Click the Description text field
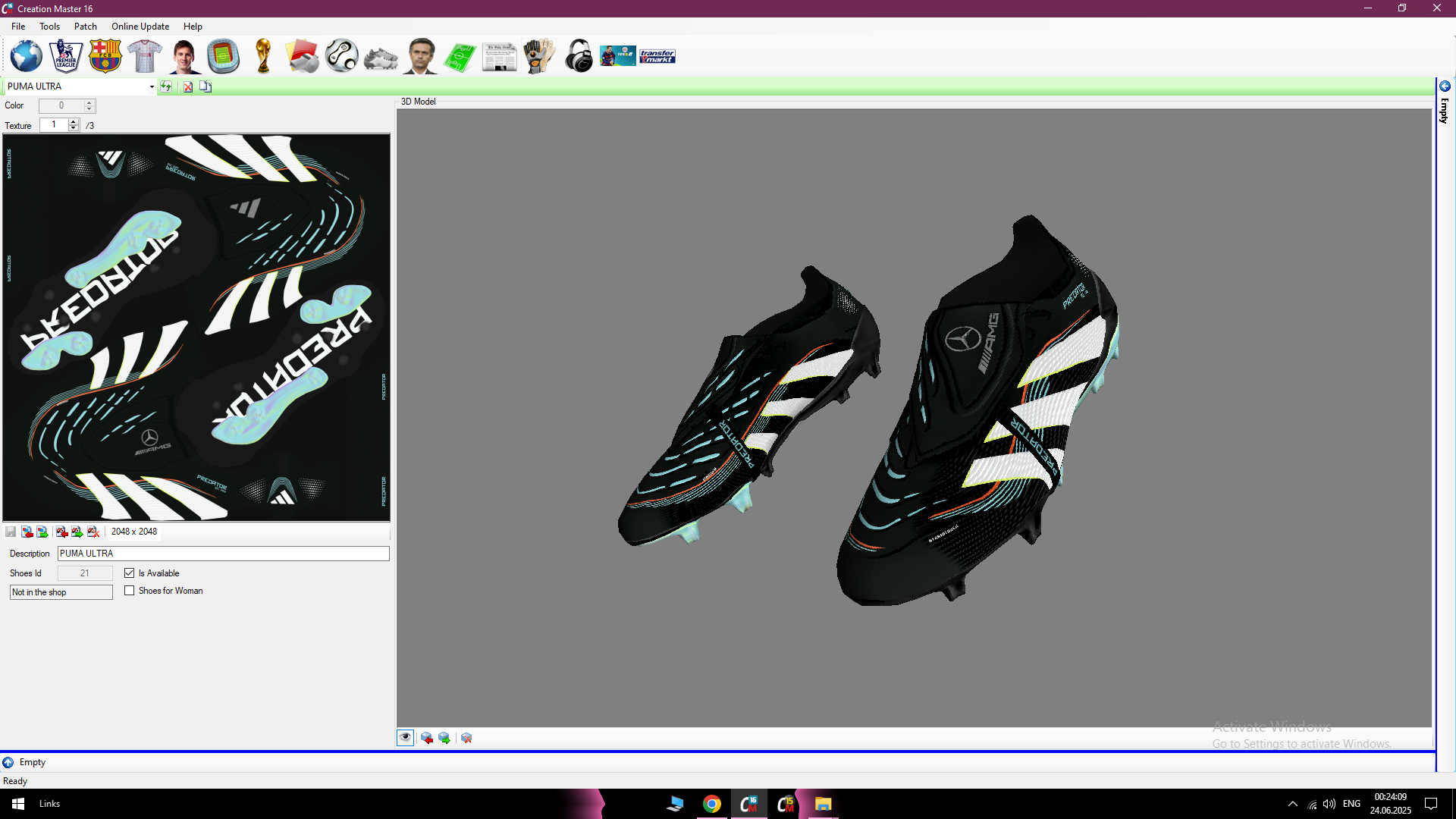This screenshot has height=819, width=1456. pos(224,554)
